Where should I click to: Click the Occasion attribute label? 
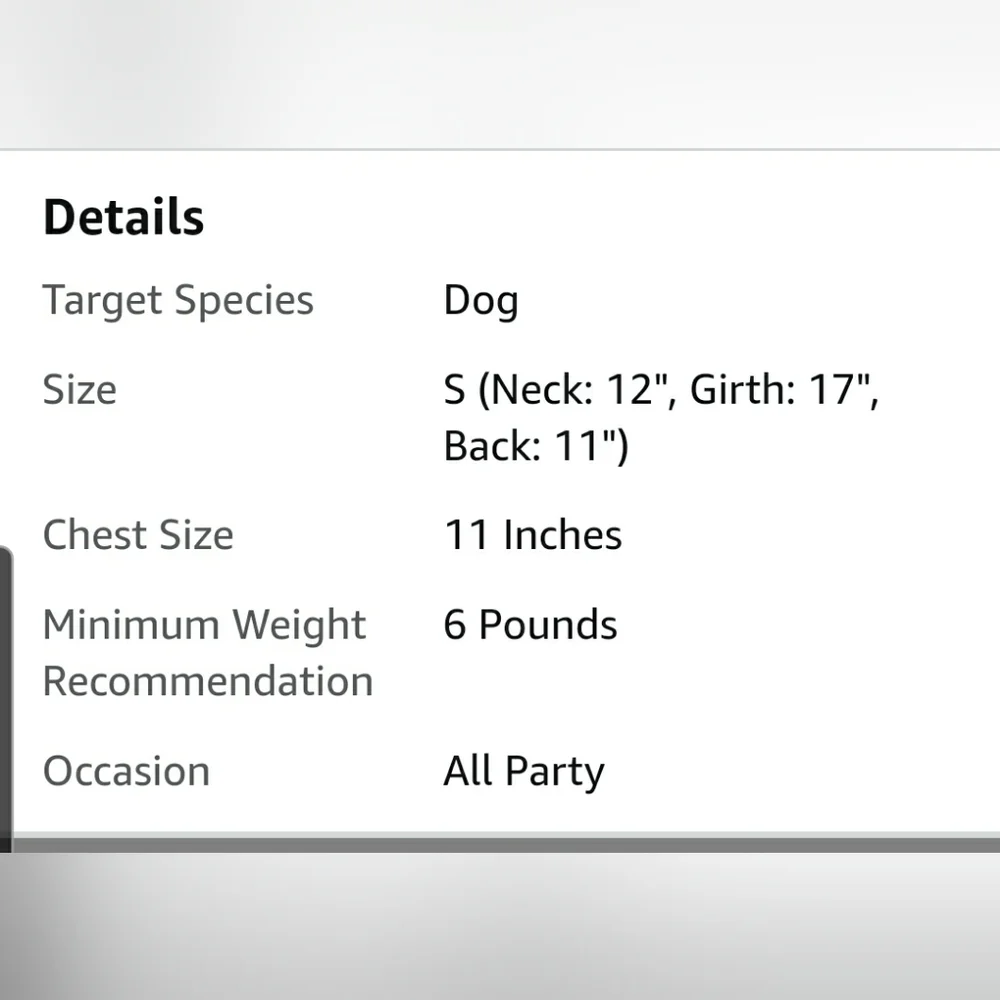click(126, 770)
